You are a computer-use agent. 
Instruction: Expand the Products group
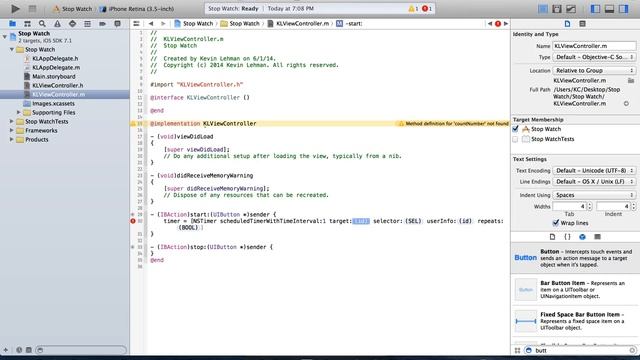[12, 139]
